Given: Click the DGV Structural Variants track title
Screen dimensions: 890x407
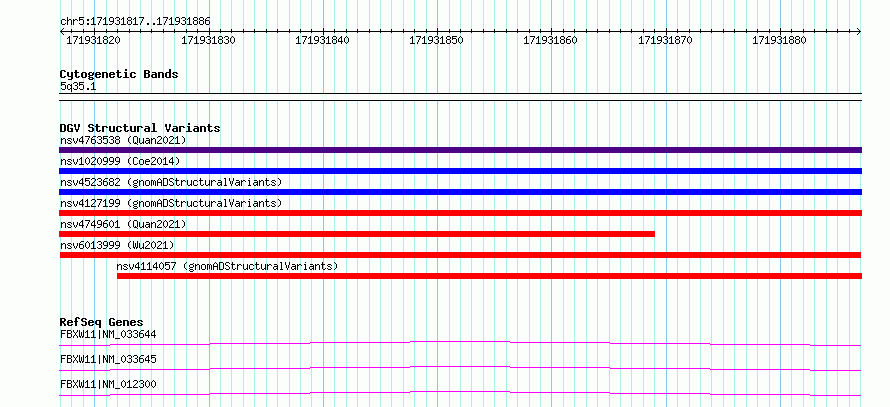Looking at the screenshot, I should pyautogui.click(x=140, y=128).
